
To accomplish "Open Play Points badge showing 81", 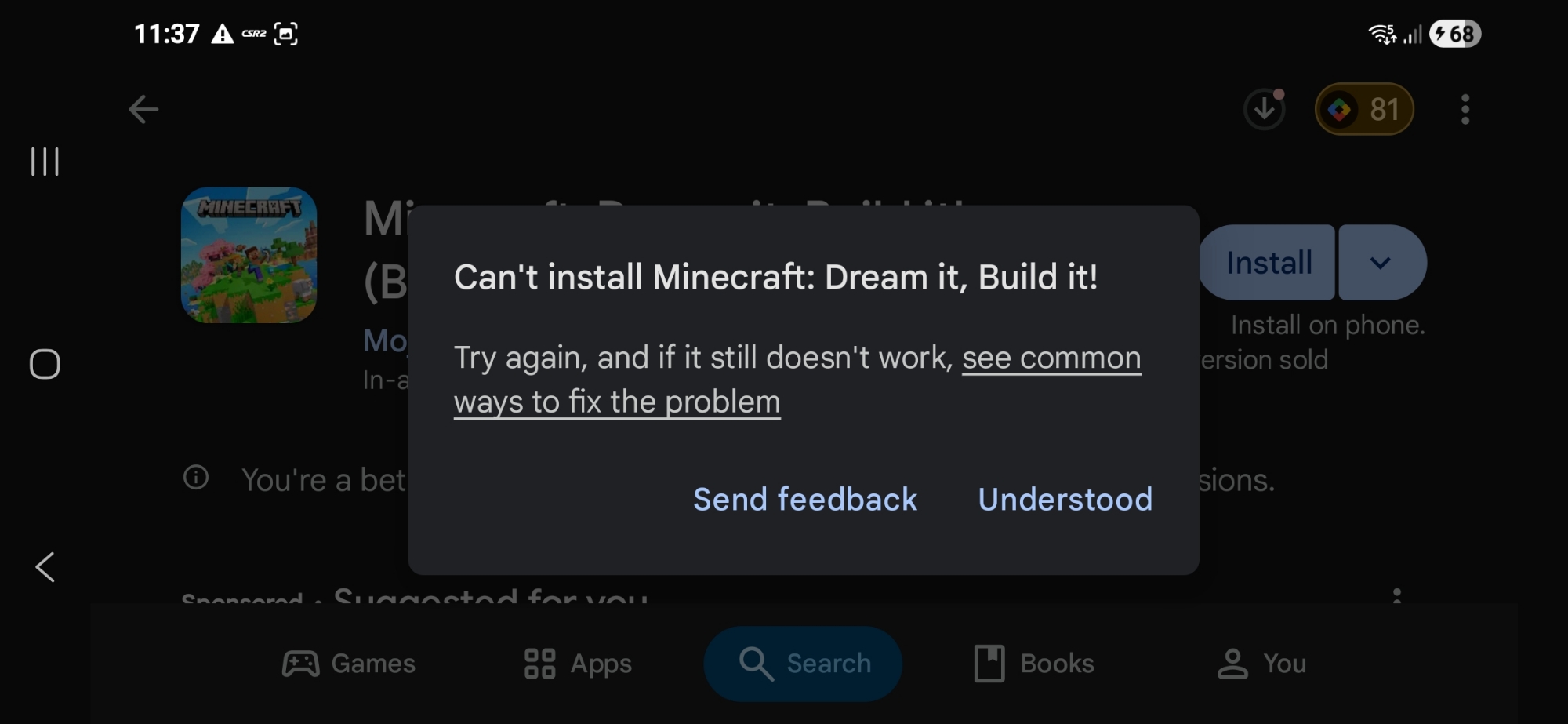I will [x=1364, y=109].
